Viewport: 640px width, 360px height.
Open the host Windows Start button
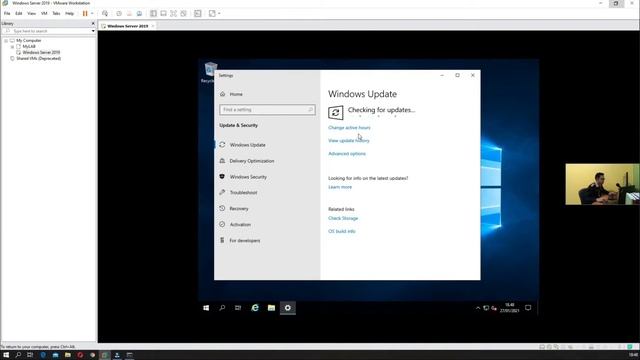tap(6, 355)
